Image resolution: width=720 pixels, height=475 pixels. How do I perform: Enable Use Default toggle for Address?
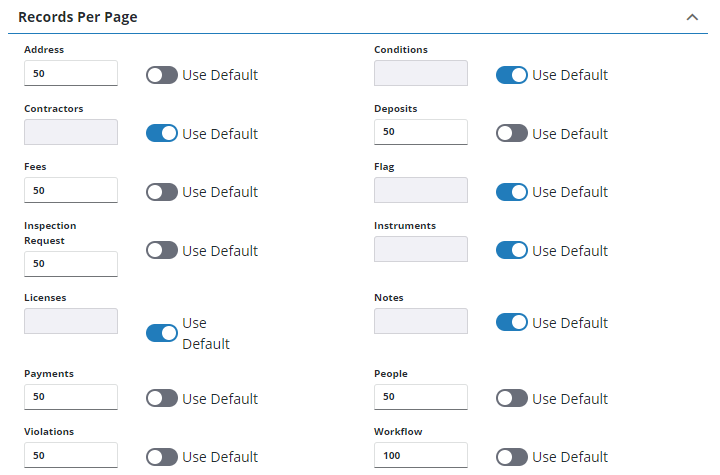(x=162, y=75)
